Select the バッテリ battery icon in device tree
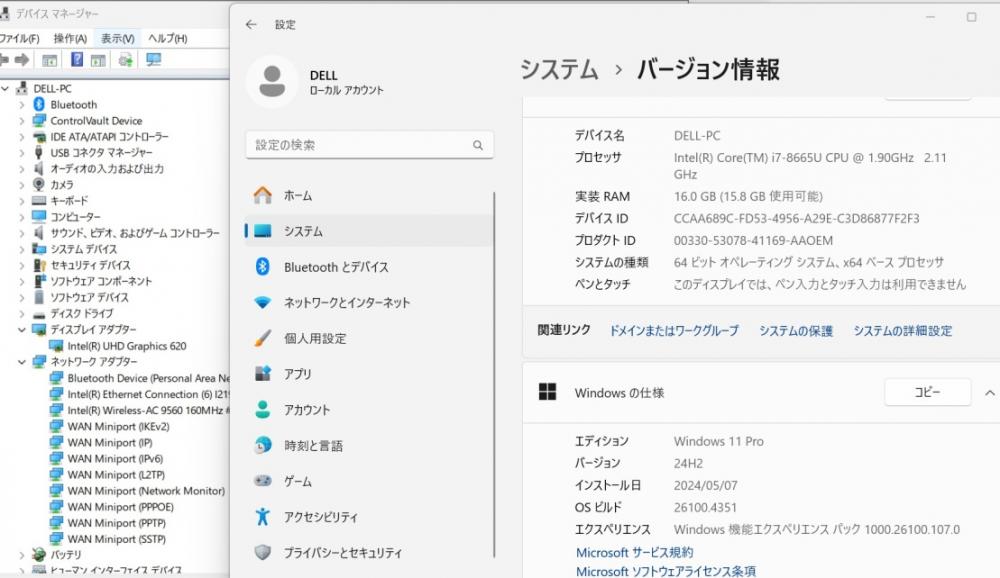Viewport: 1000px width, 578px height. (x=39, y=554)
